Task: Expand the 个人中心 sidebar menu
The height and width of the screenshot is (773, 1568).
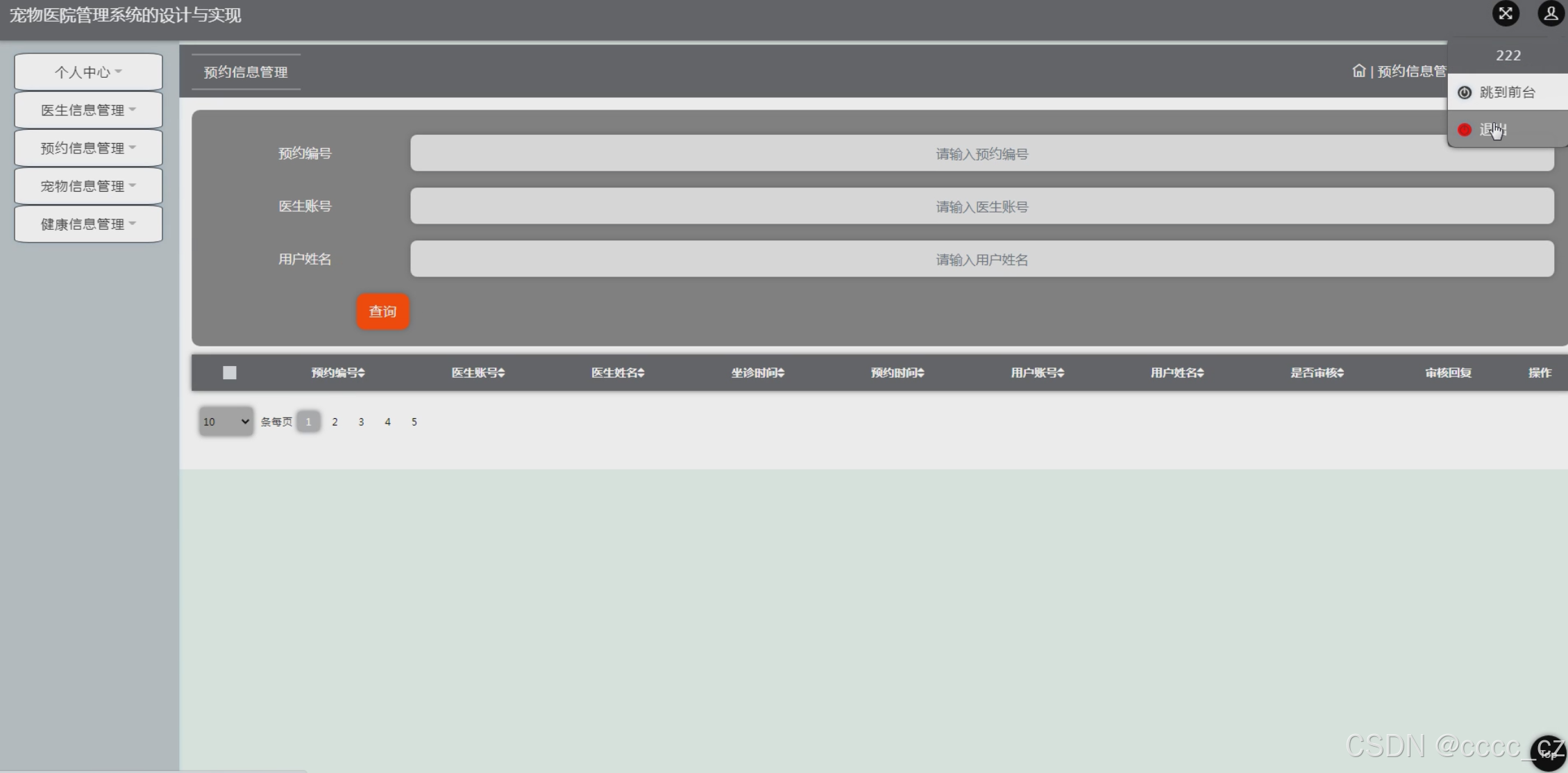Action: tap(88, 72)
